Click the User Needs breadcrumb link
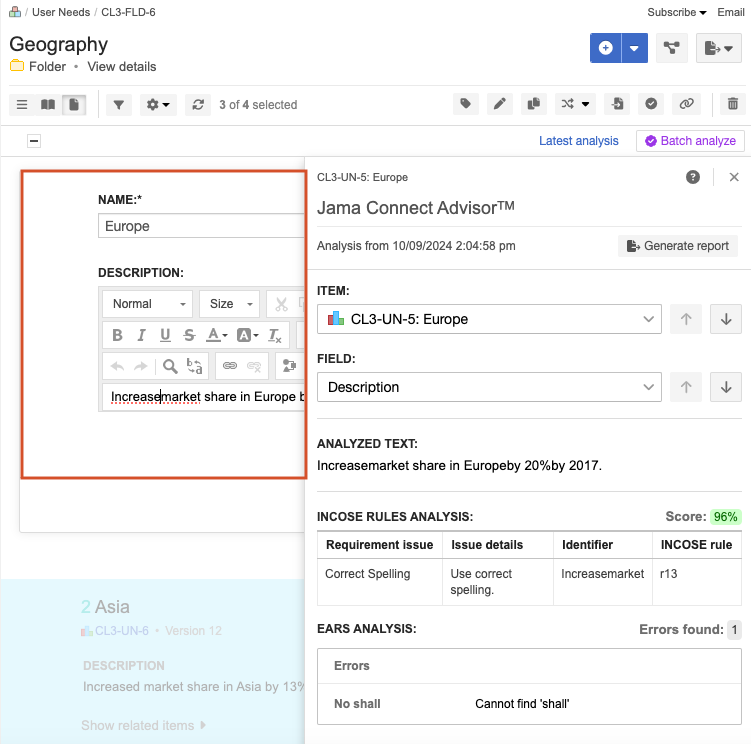Screen dimensions: 751x744 click(61, 12)
